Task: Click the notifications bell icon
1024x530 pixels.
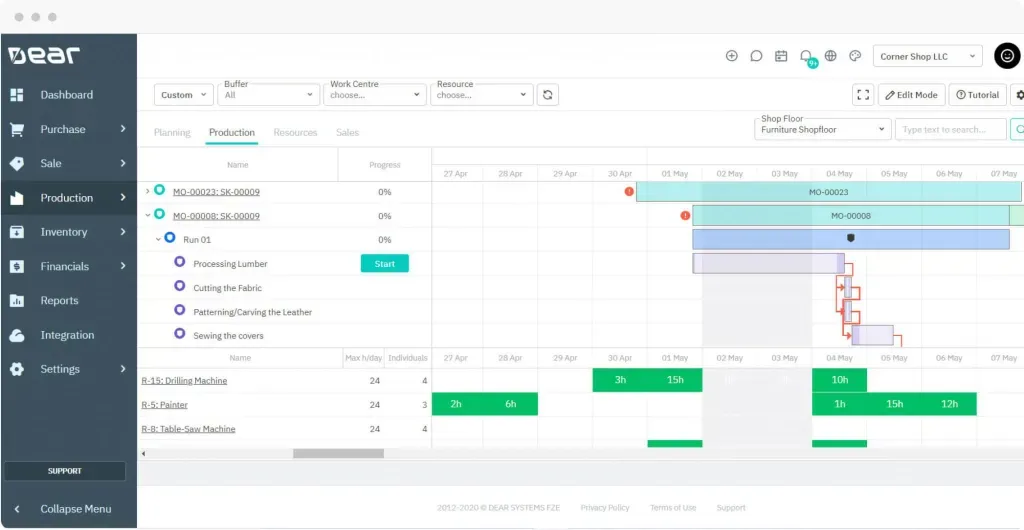Action: [805, 57]
